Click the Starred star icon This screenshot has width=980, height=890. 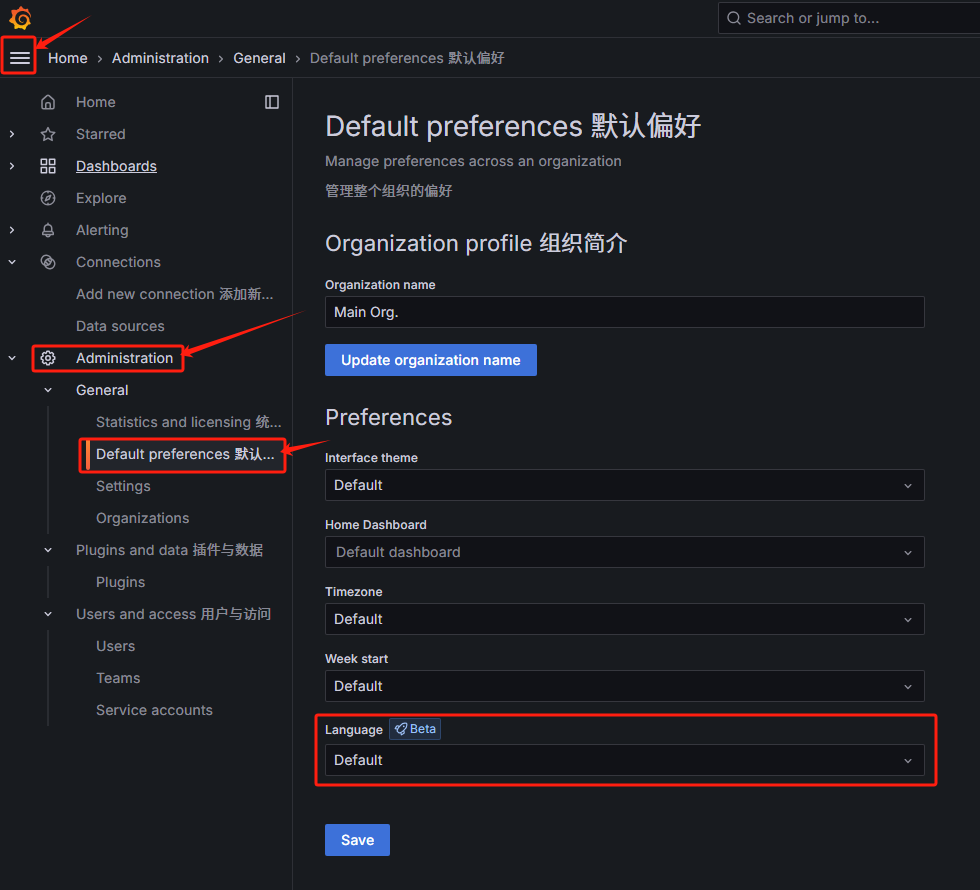48,134
